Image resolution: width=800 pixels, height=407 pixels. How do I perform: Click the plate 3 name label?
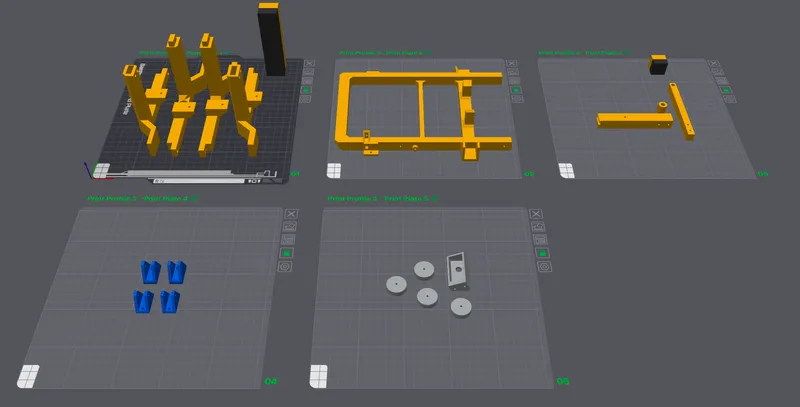581,53
